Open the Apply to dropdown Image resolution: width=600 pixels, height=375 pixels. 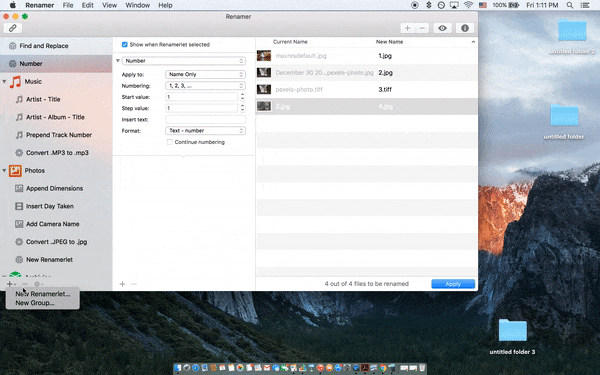point(205,74)
